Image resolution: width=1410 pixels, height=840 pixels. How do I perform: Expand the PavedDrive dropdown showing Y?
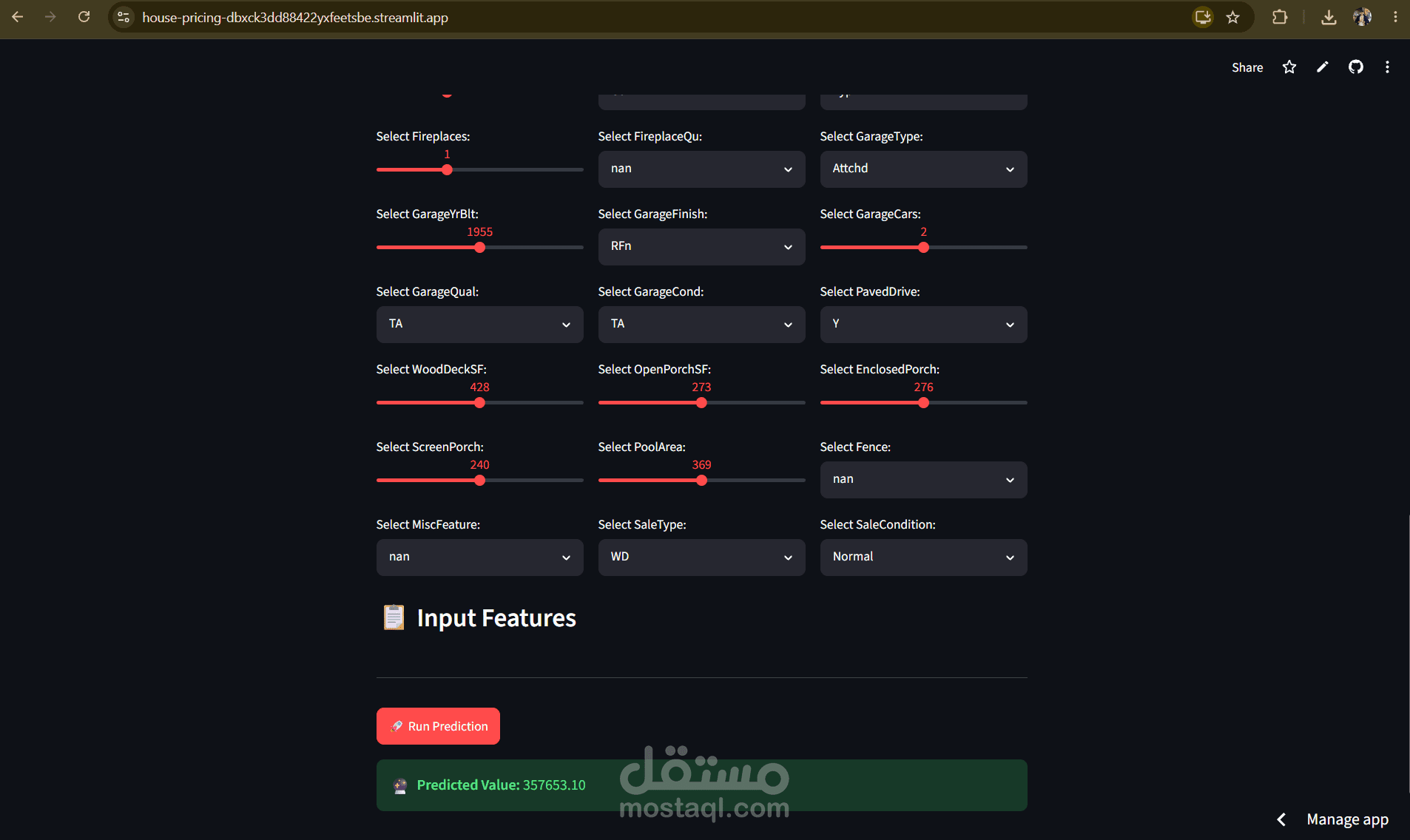(923, 325)
